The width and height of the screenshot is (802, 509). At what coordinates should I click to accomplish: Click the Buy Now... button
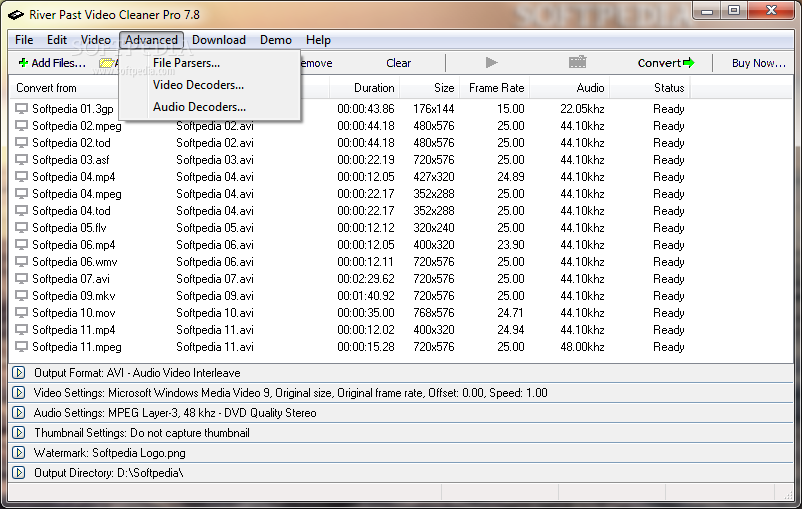[759, 63]
